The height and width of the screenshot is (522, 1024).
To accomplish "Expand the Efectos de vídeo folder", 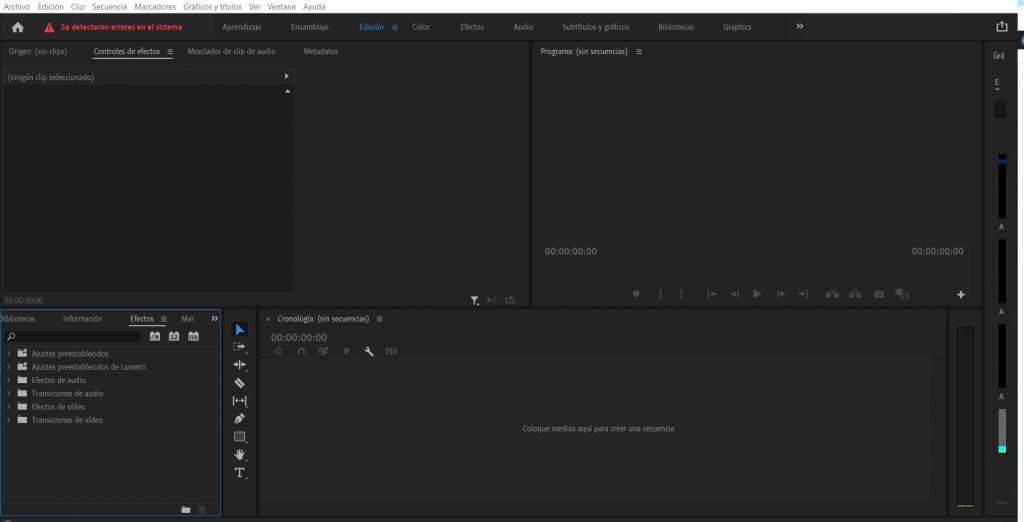I will (x=9, y=407).
